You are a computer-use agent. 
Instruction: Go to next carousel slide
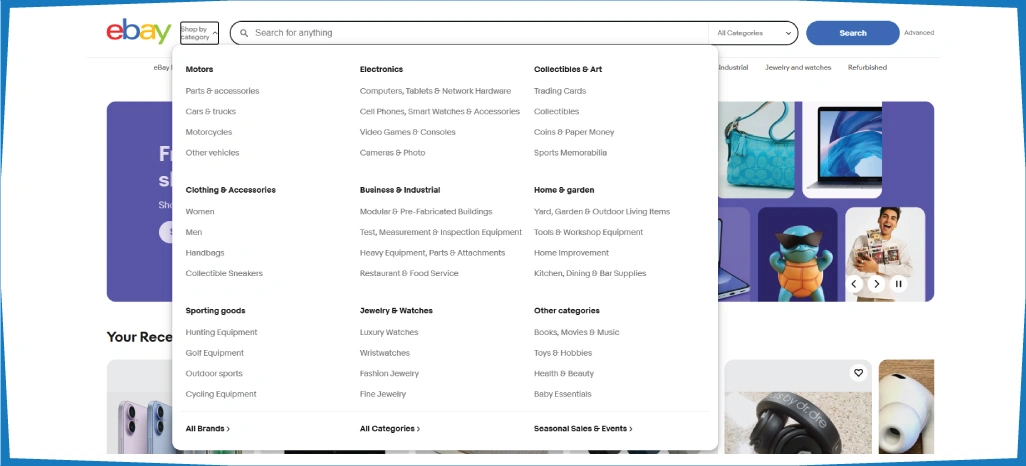coord(876,284)
